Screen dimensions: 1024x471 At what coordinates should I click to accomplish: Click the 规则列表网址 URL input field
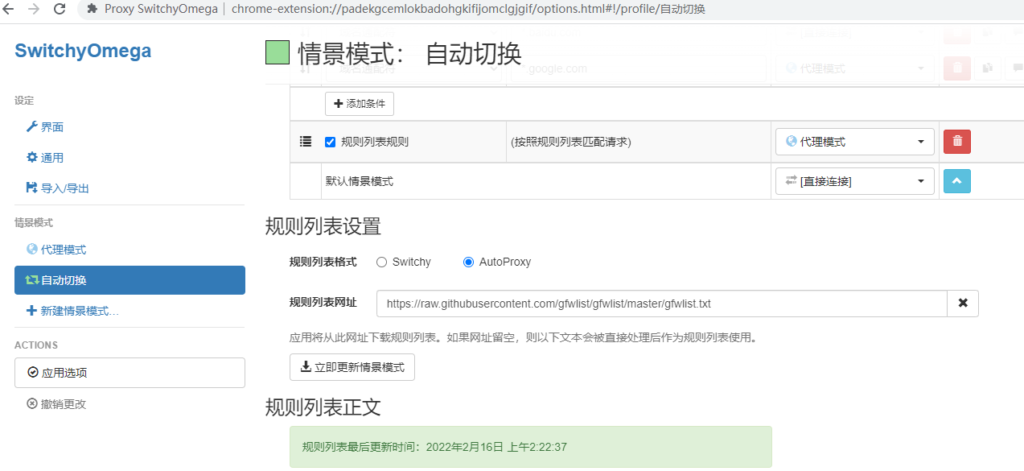tap(661, 303)
